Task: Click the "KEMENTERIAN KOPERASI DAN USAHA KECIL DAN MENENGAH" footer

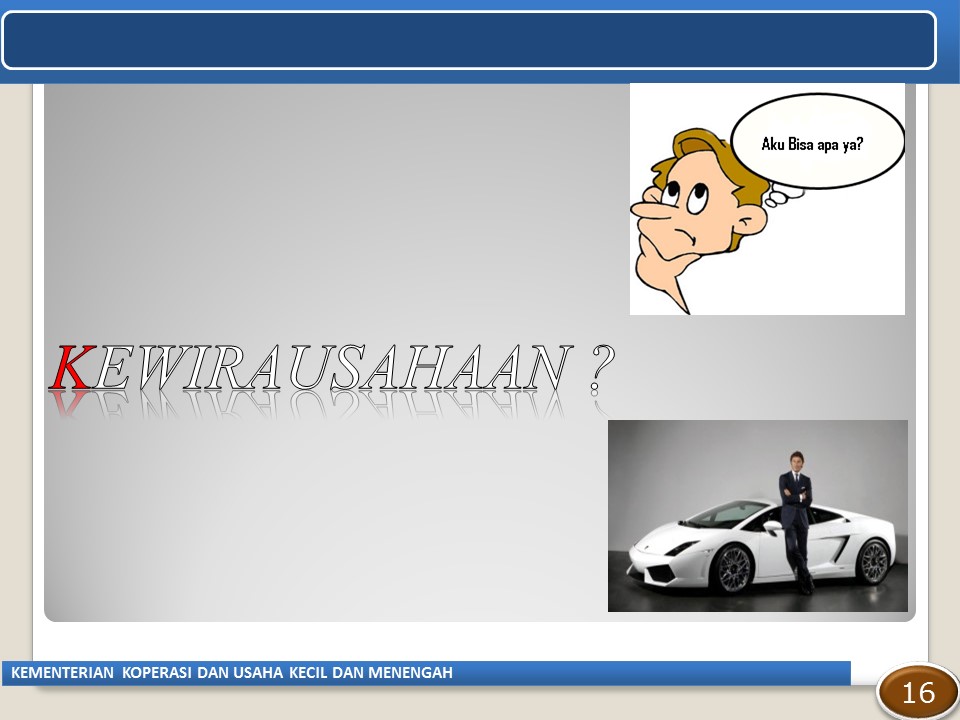Action: [232, 672]
